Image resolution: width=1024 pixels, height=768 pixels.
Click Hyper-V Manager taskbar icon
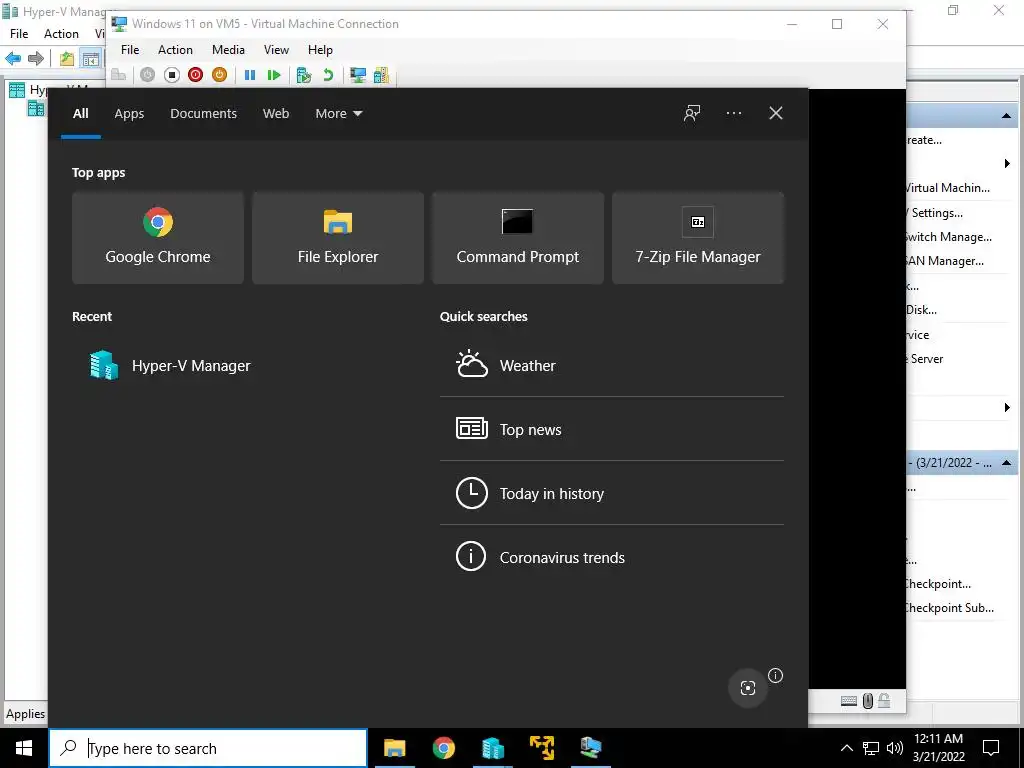coord(492,748)
